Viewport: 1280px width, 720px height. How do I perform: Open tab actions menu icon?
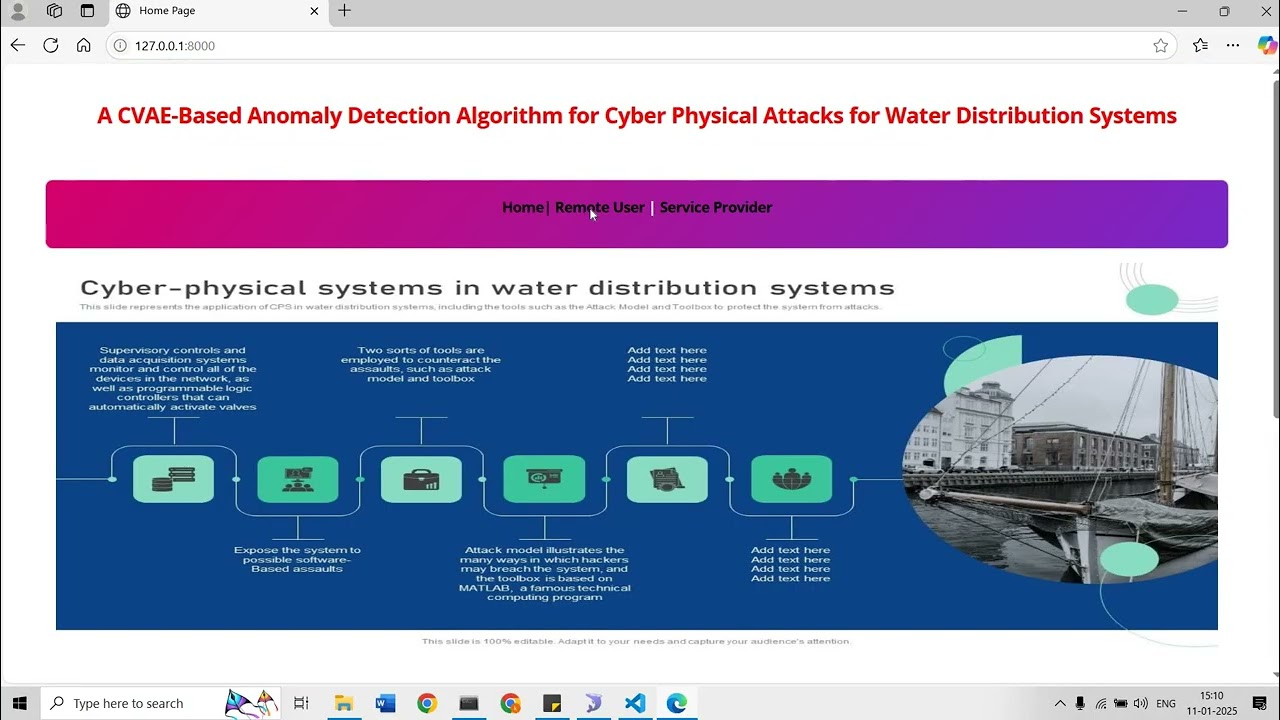87,11
